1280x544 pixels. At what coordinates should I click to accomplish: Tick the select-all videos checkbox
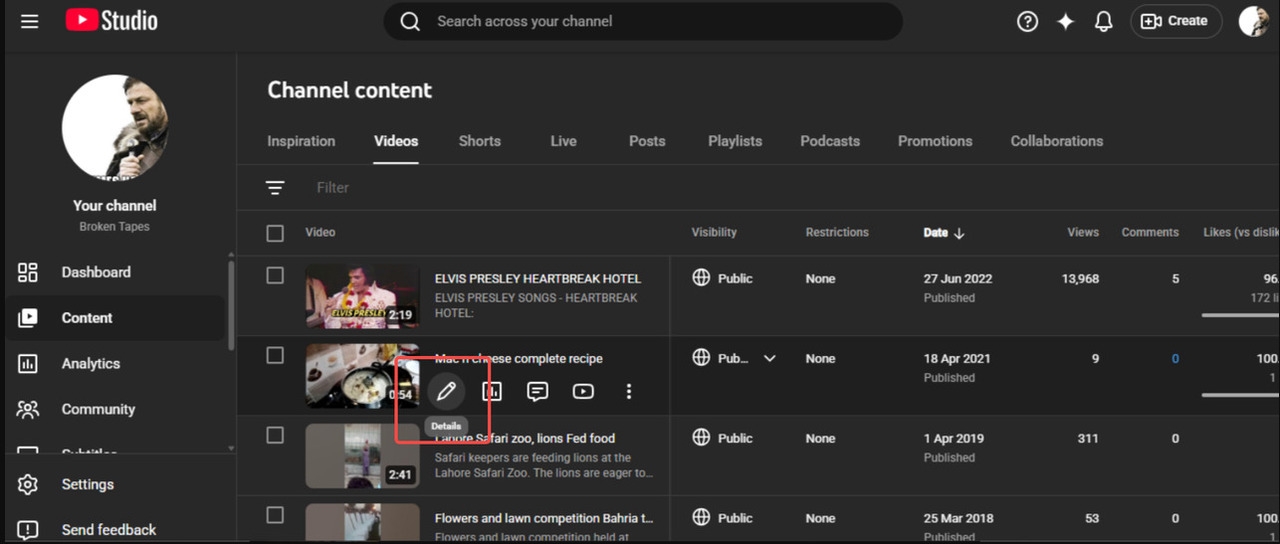[275, 233]
